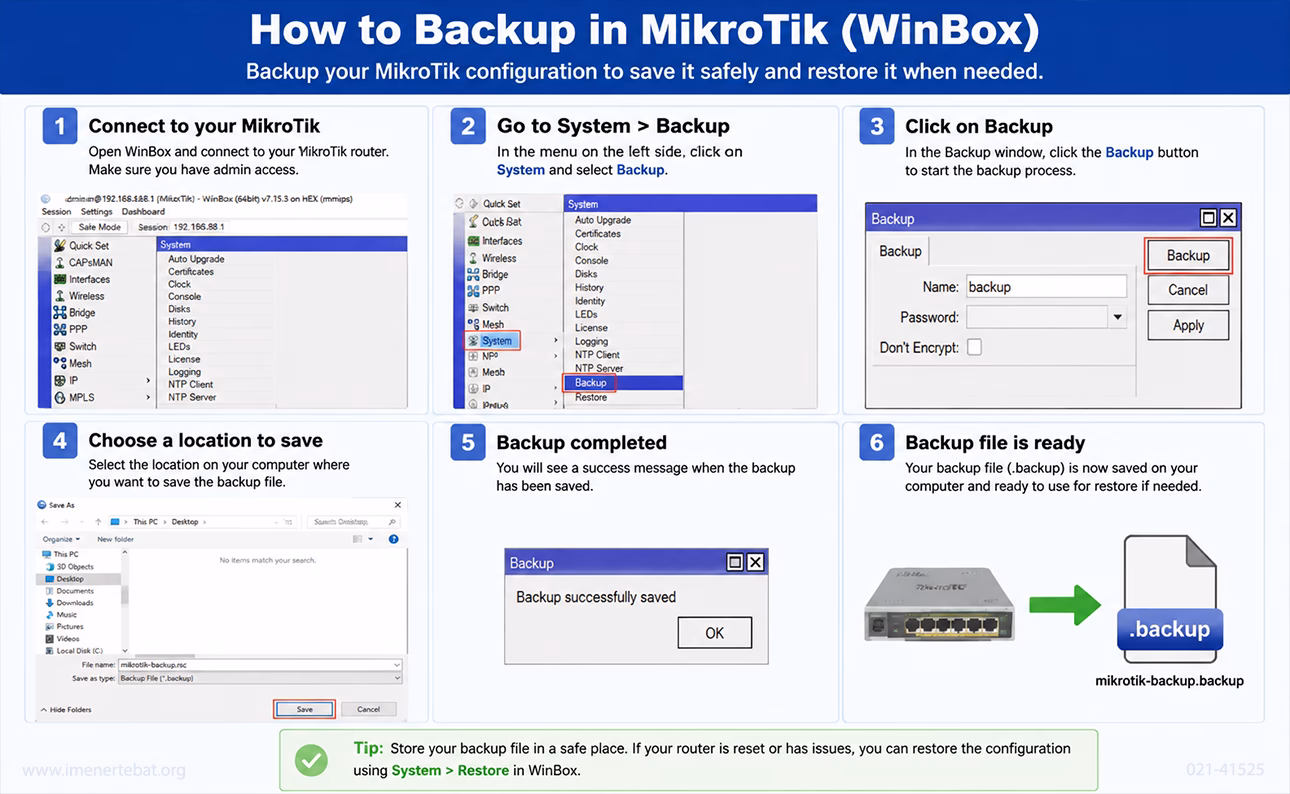Select the Backup tab in Backup window

click(x=900, y=251)
